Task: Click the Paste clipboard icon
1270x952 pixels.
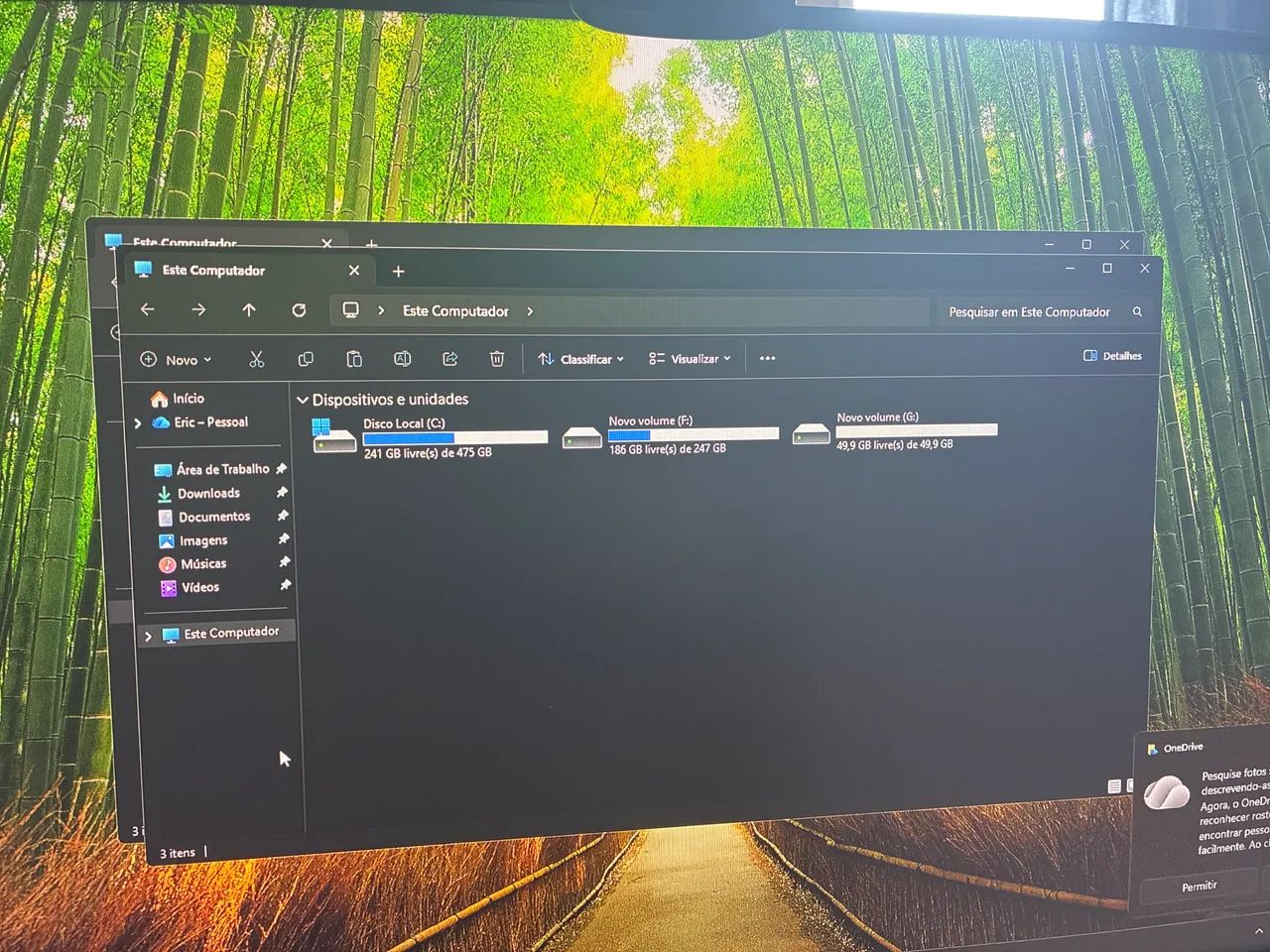Action: pyautogui.click(x=353, y=359)
